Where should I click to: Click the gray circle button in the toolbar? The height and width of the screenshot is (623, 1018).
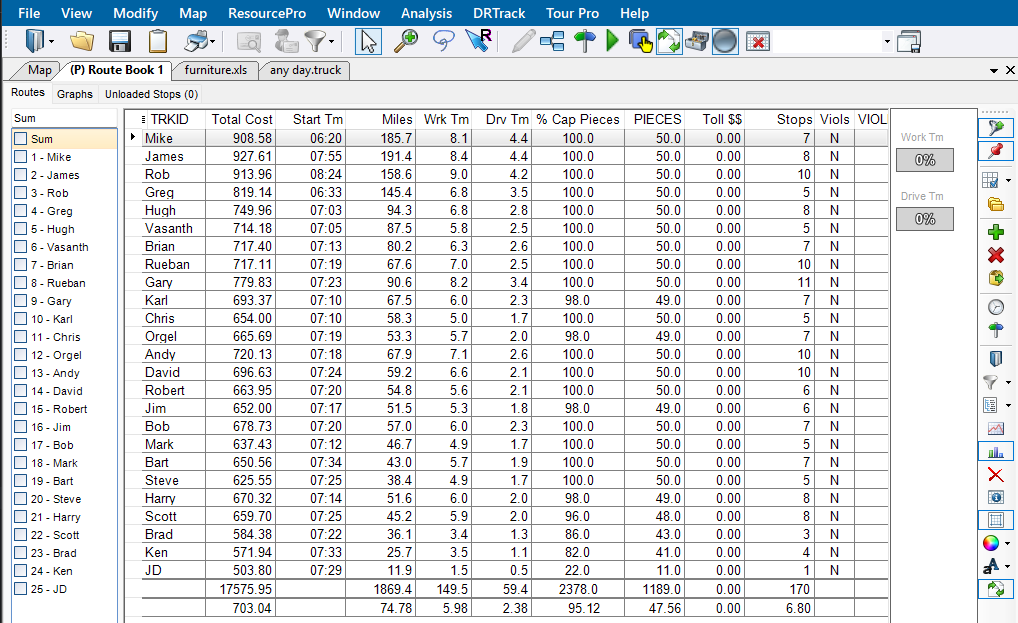click(725, 42)
